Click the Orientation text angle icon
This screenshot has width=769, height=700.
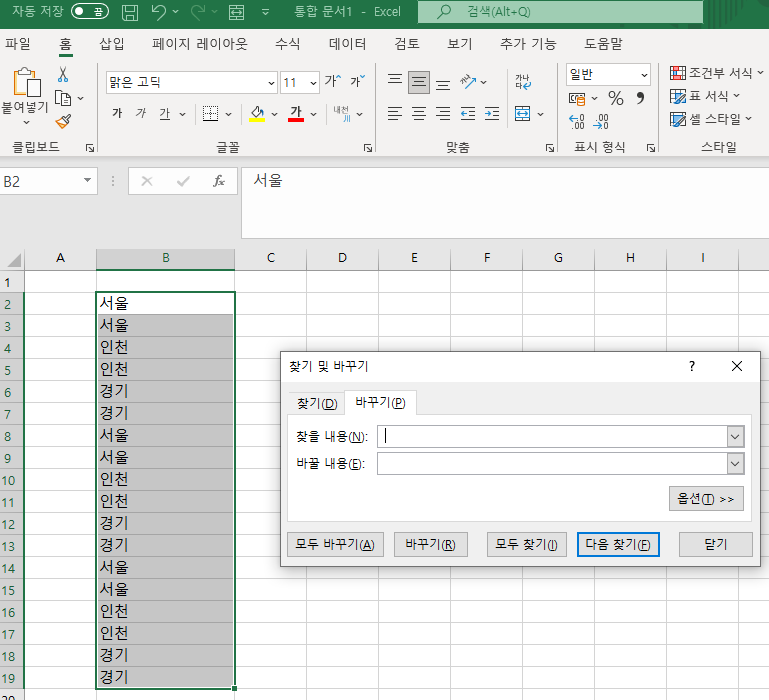point(468,81)
